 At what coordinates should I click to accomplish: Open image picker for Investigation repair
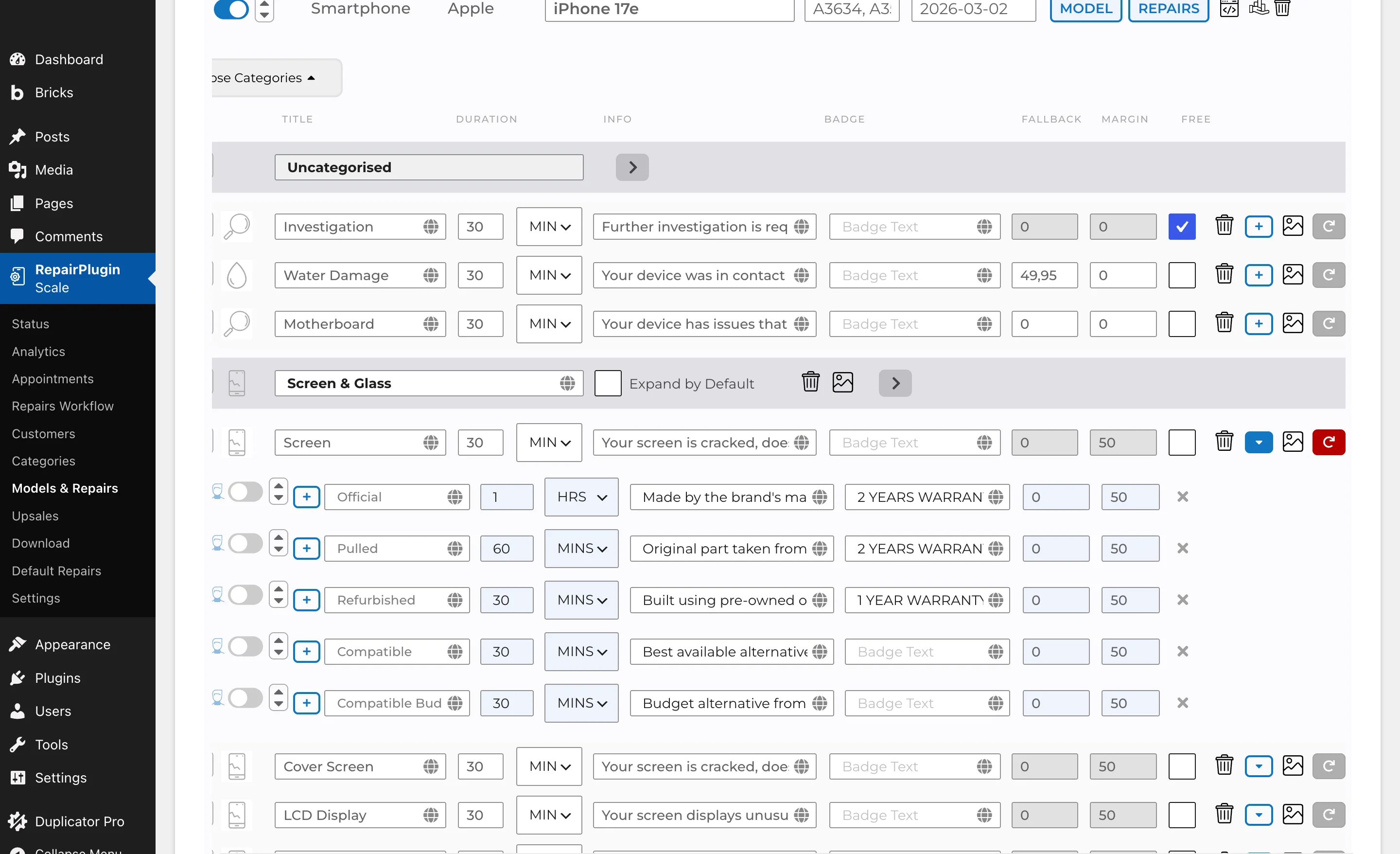tap(1292, 226)
